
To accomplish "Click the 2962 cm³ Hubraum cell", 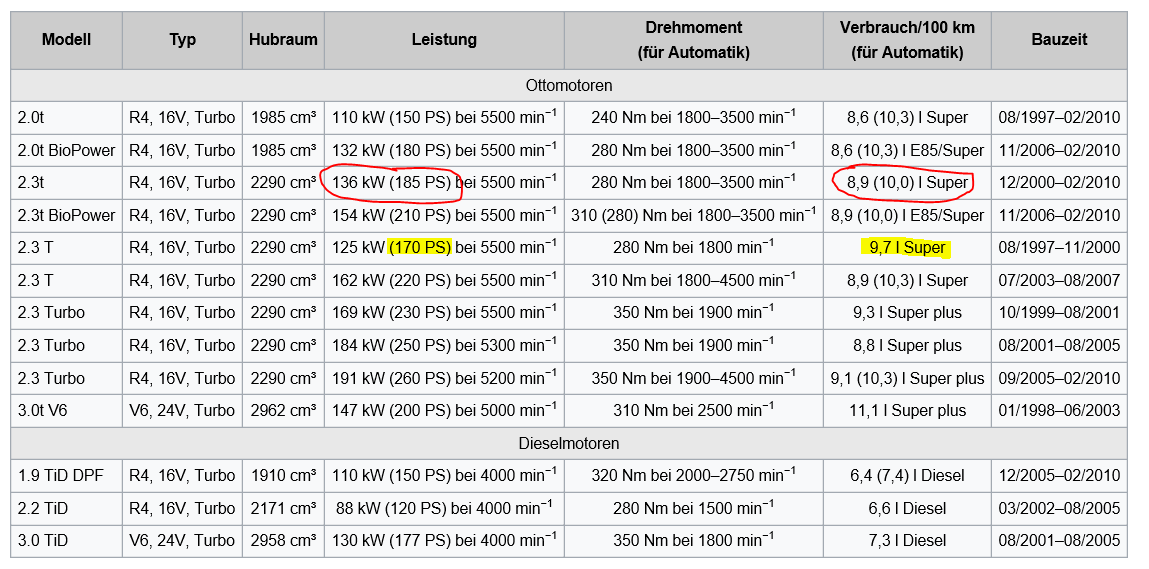I will point(283,411).
